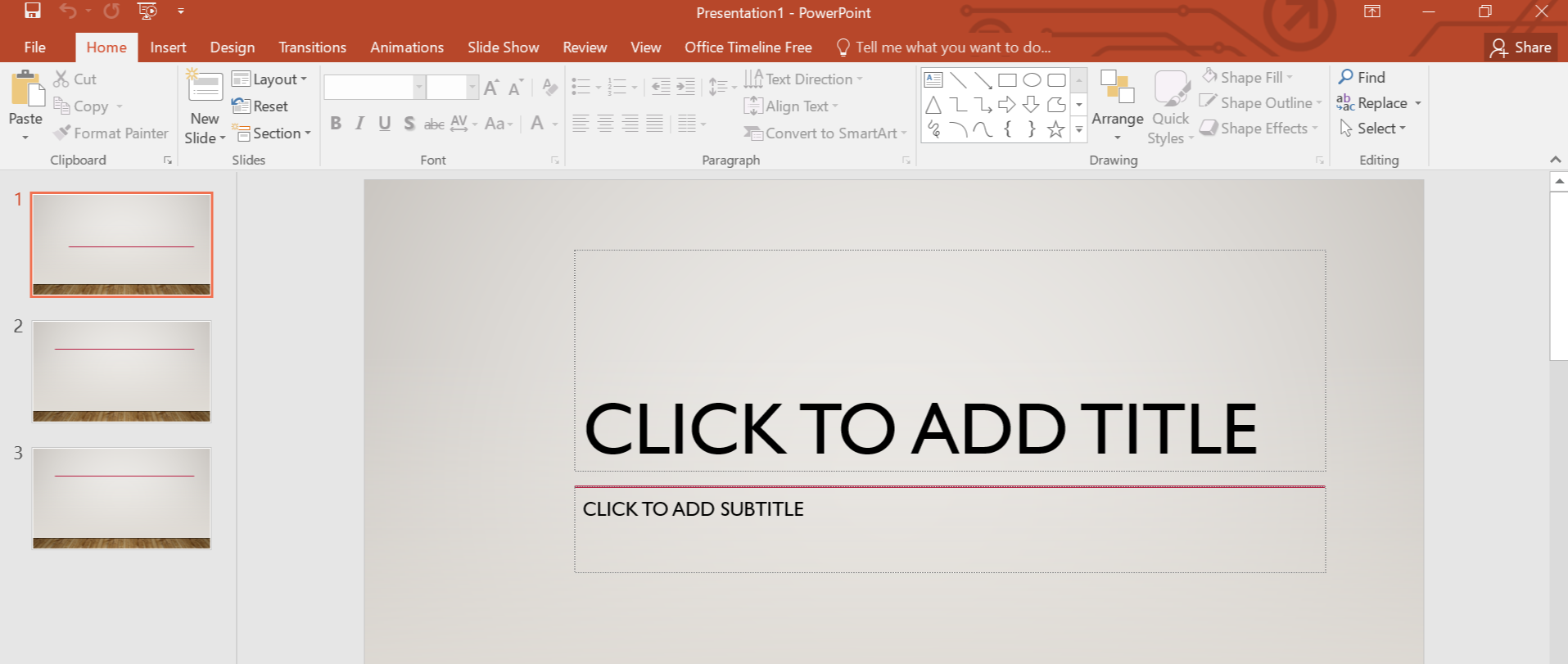Open the Font Color picker
The image size is (1568, 664).
pyautogui.click(x=537, y=124)
